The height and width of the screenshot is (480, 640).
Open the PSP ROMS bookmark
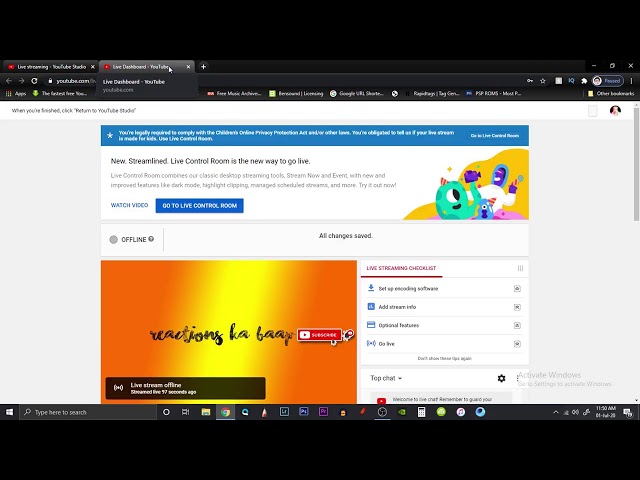click(493, 93)
